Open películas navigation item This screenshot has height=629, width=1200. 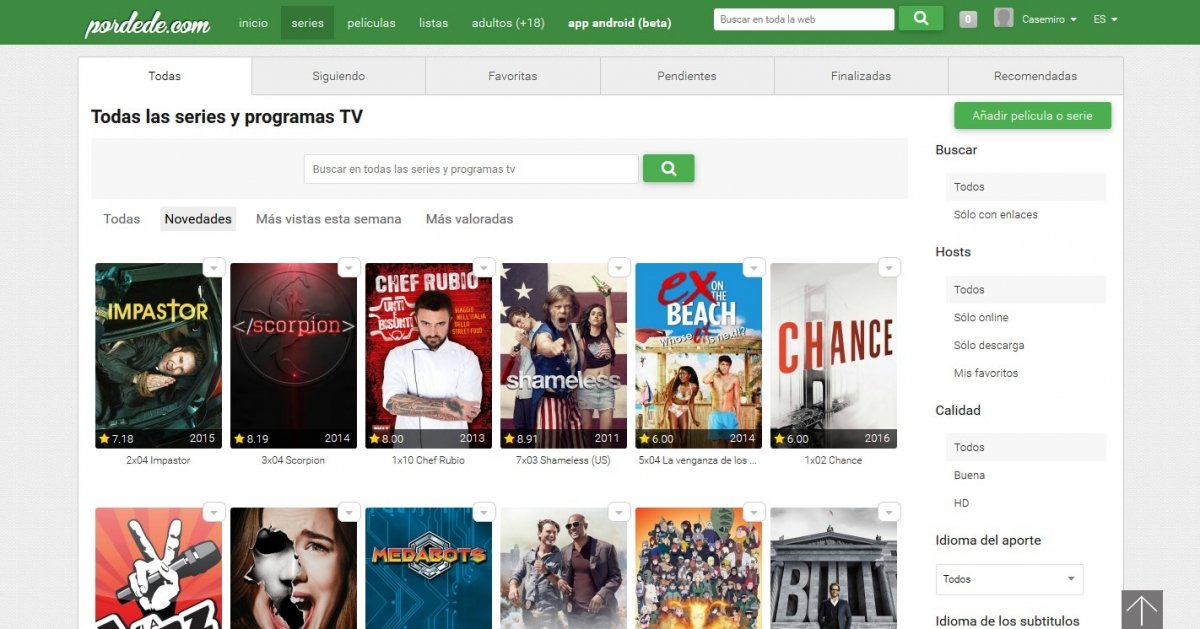[371, 22]
